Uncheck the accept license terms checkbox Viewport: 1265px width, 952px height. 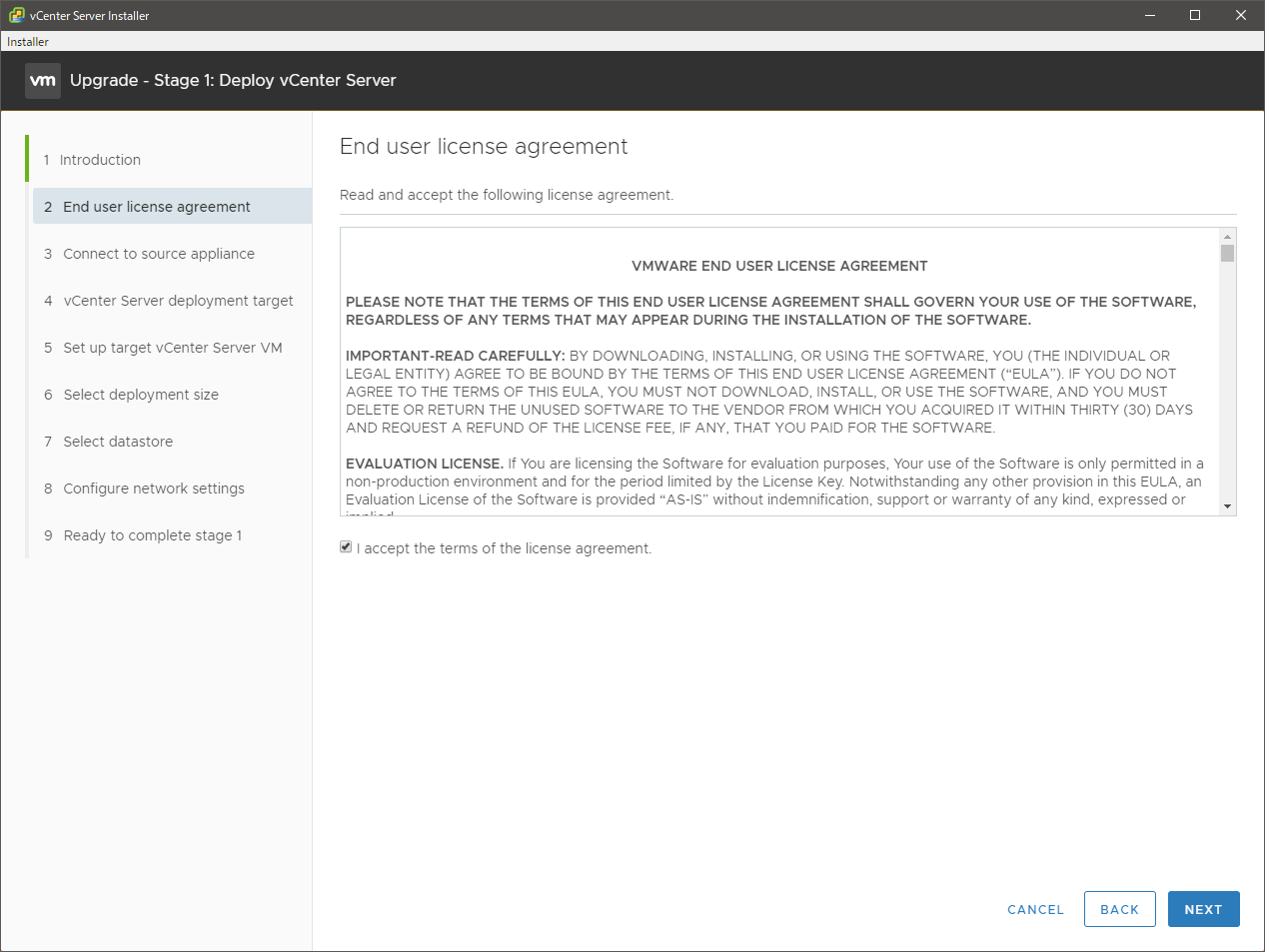click(346, 547)
